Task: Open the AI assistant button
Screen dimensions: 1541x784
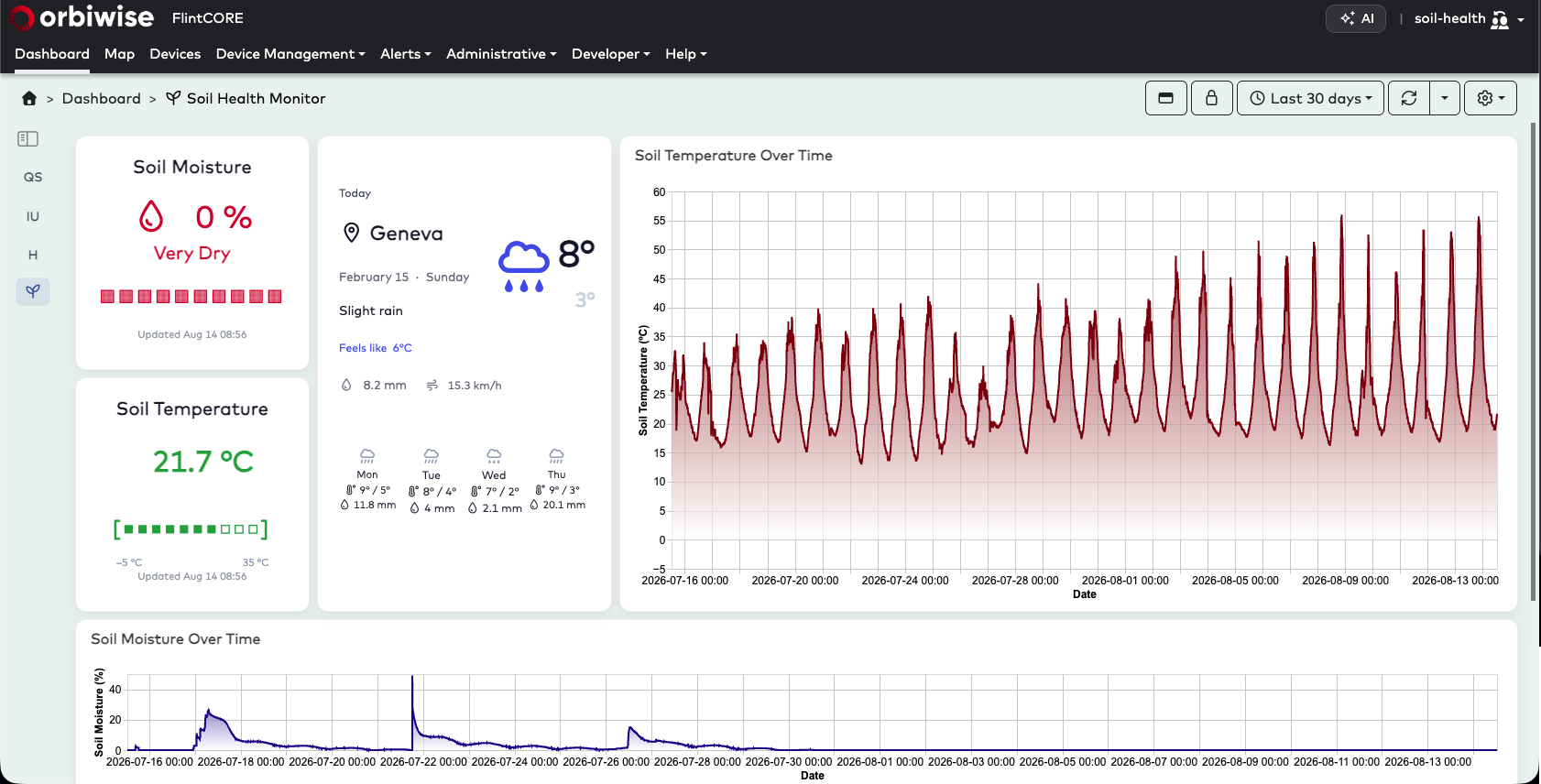Action: point(1356,18)
